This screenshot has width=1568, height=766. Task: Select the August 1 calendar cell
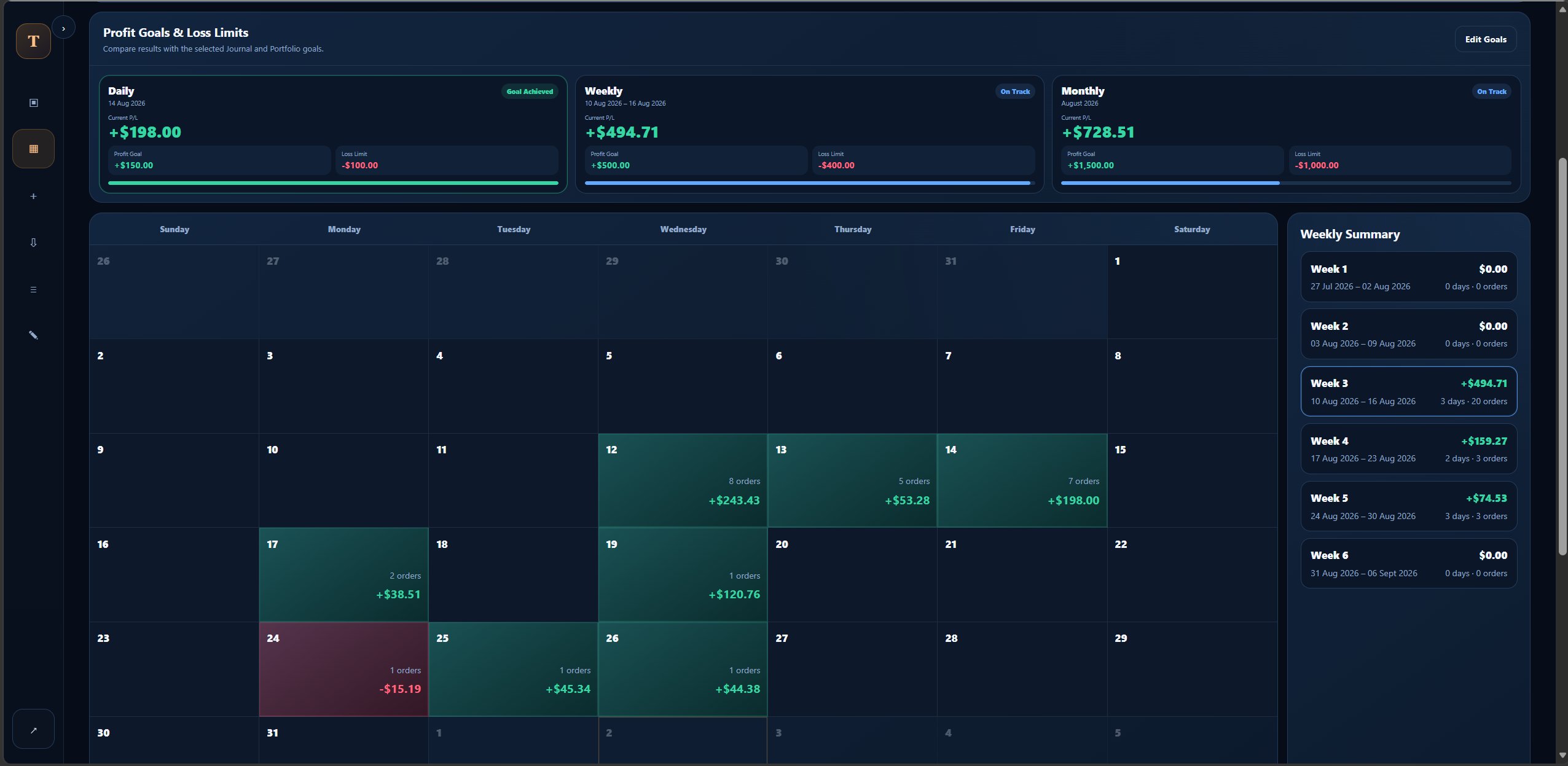pos(1192,292)
